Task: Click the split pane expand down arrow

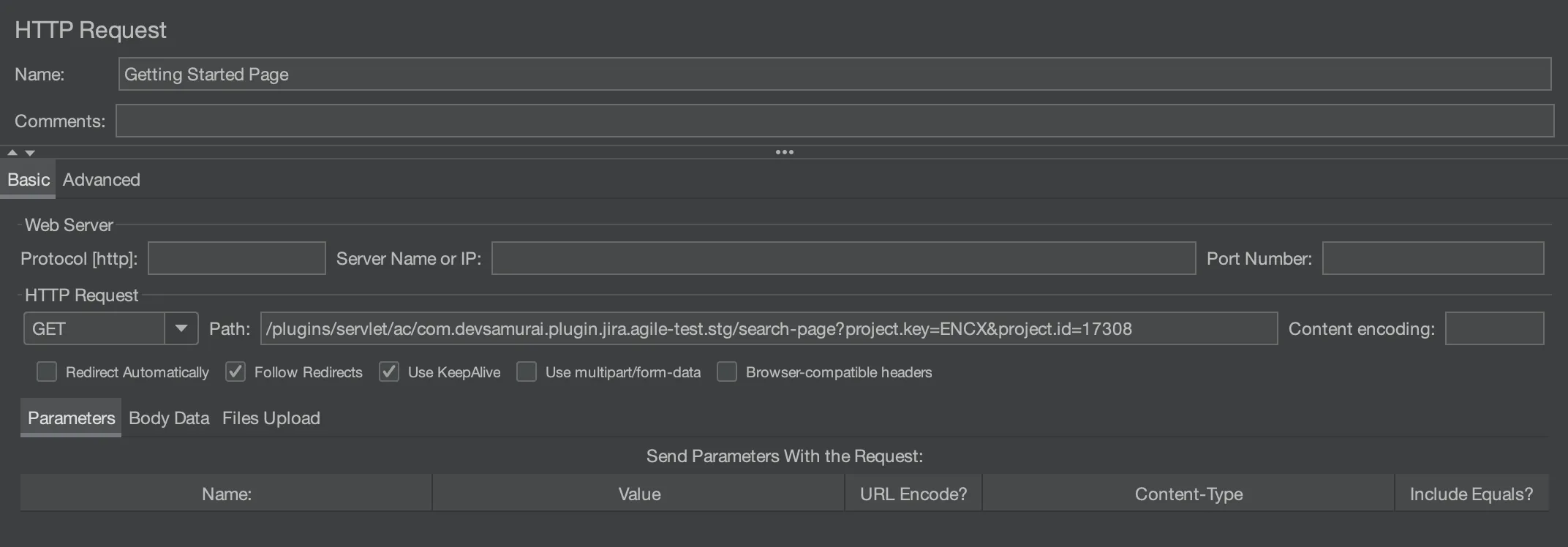Action: [x=30, y=153]
